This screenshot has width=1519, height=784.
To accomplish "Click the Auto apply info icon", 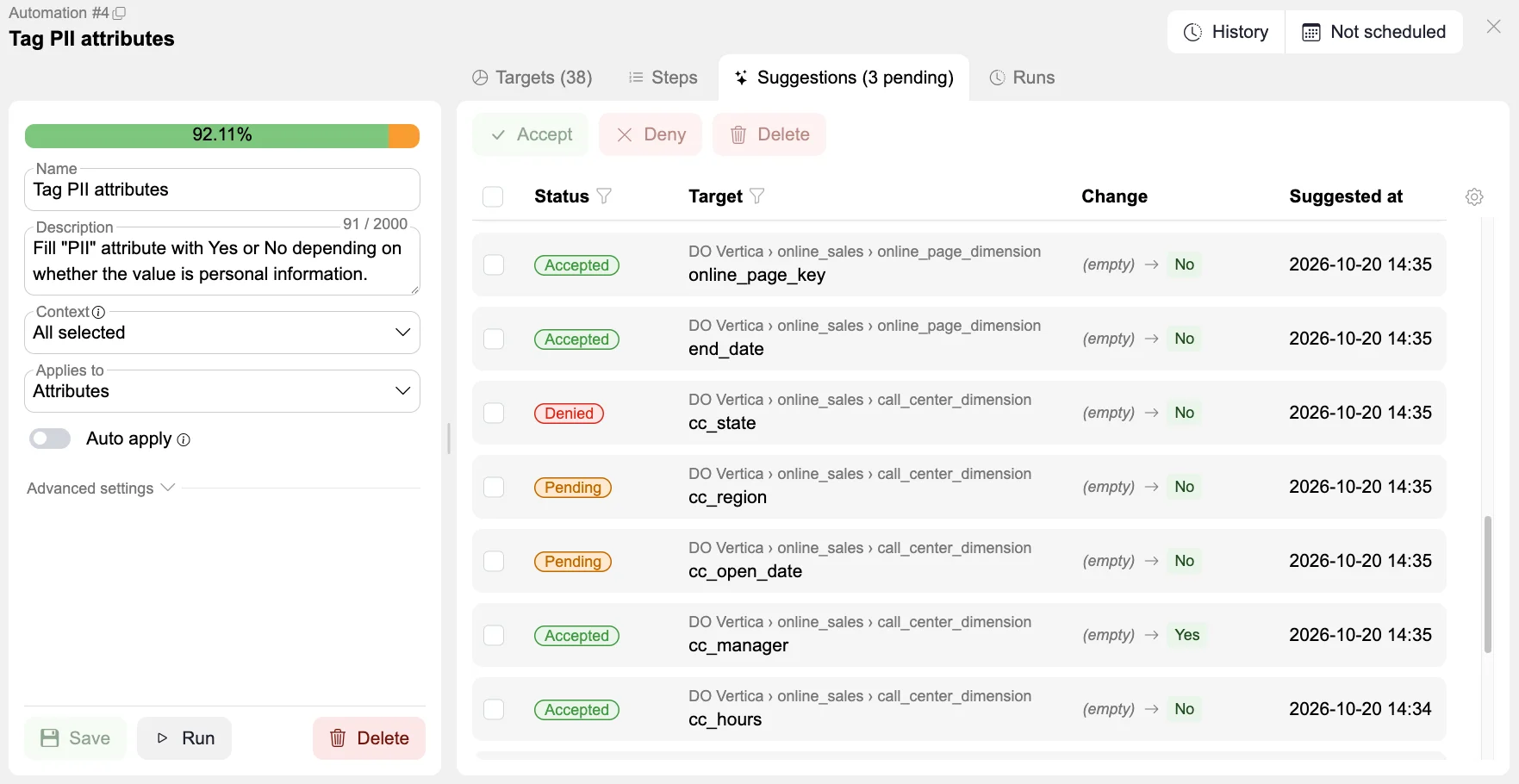I will 184,439.
